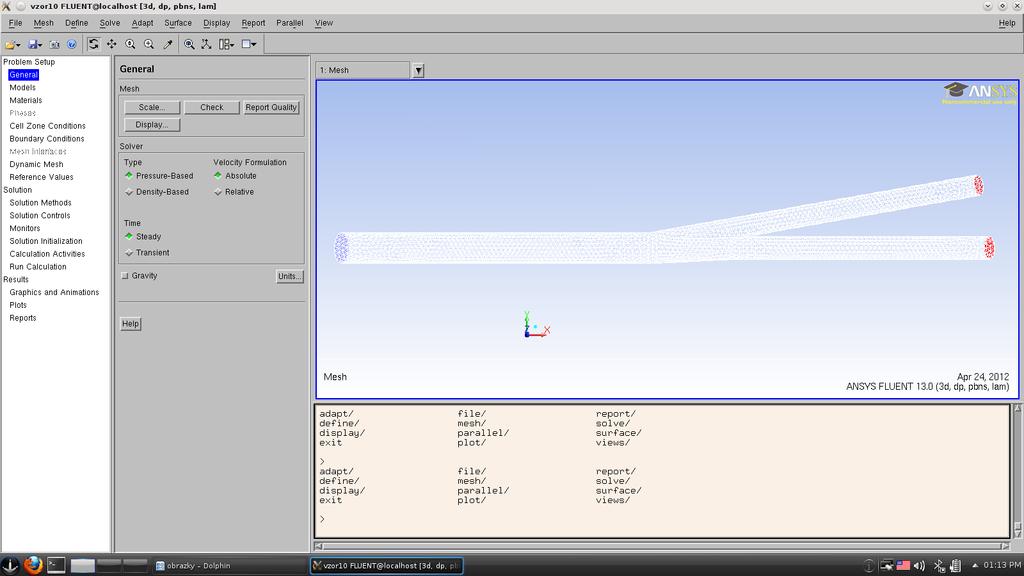Select Relative velocity formulation
The height and width of the screenshot is (576, 1024).
[234, 192]
